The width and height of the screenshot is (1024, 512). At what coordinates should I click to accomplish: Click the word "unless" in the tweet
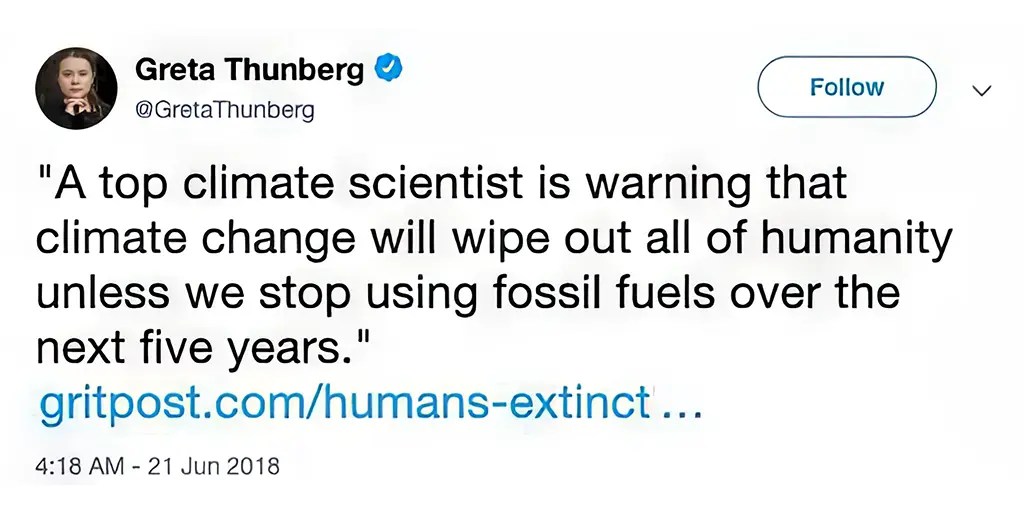click(105, 293)
